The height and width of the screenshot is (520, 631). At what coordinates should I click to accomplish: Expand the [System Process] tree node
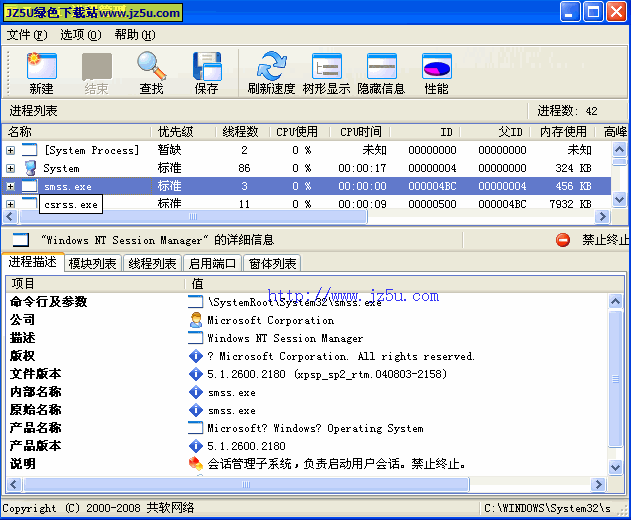point(10,151)
